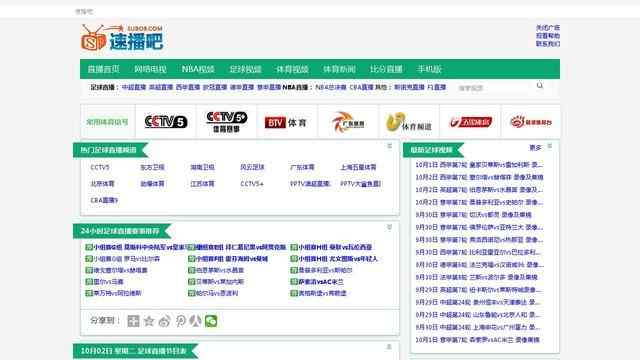Open the 9月29日 中超第24轮 山东鲁能 video
Image resolution: width=640 pixels, height=360 pixels.
tap(478, 315)
